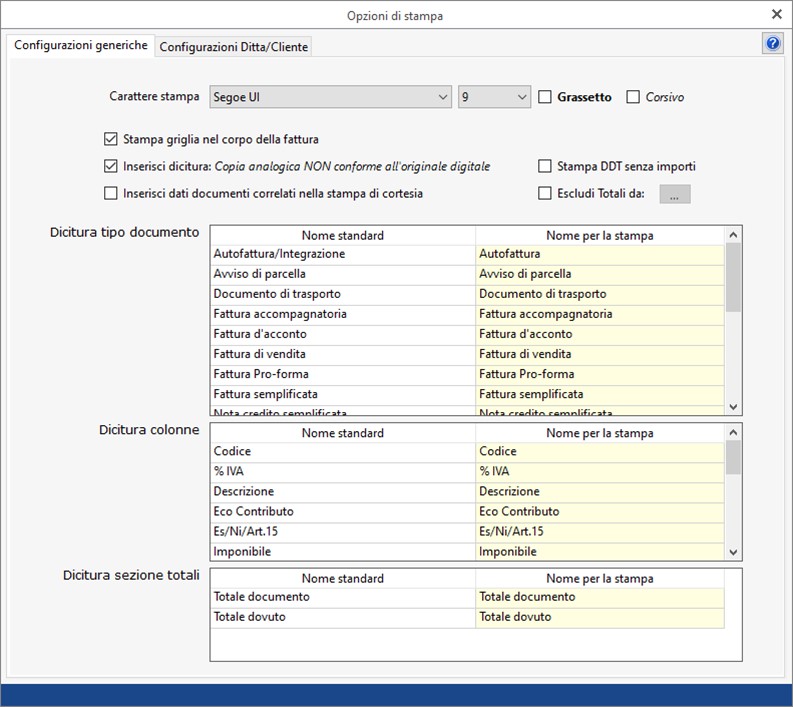Tick the Escludi Totali da checkbox
793x707 pixels.
pyautogui.click(x=545, y=193)
